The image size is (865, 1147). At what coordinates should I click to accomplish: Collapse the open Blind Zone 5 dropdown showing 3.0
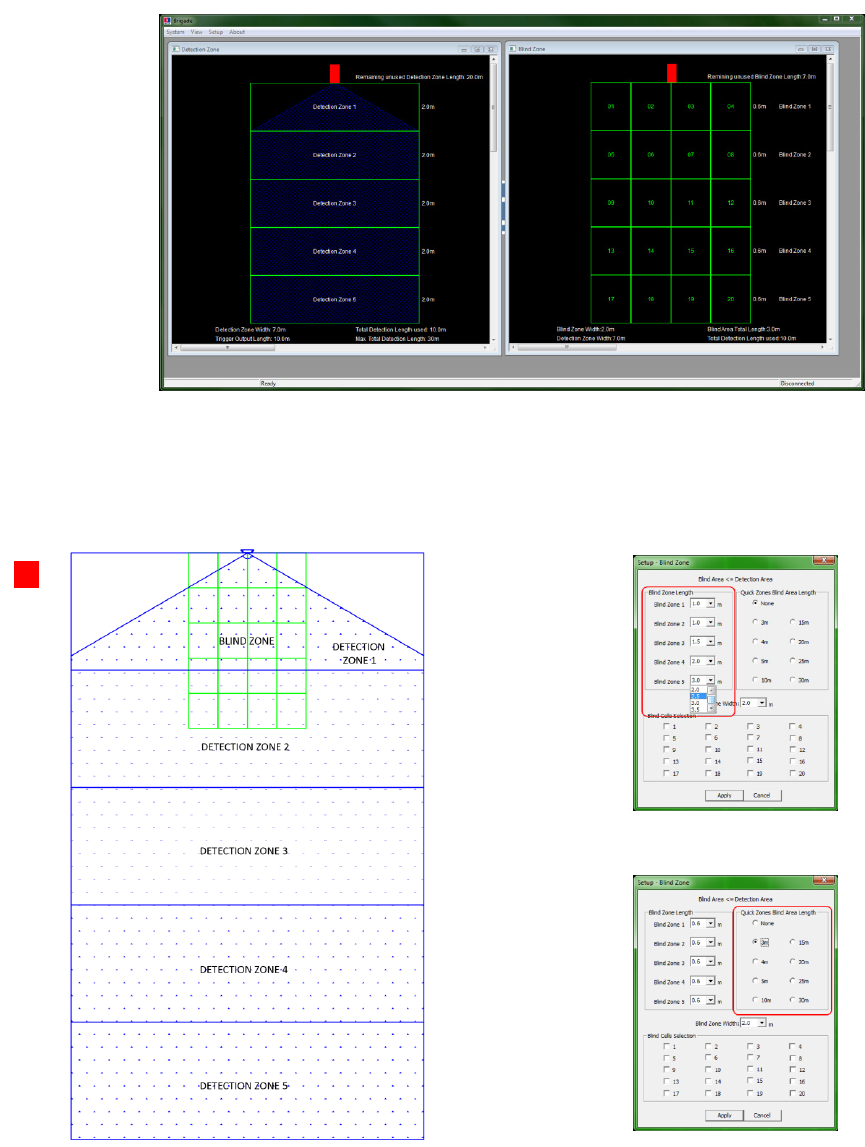(x=710, y=680)
